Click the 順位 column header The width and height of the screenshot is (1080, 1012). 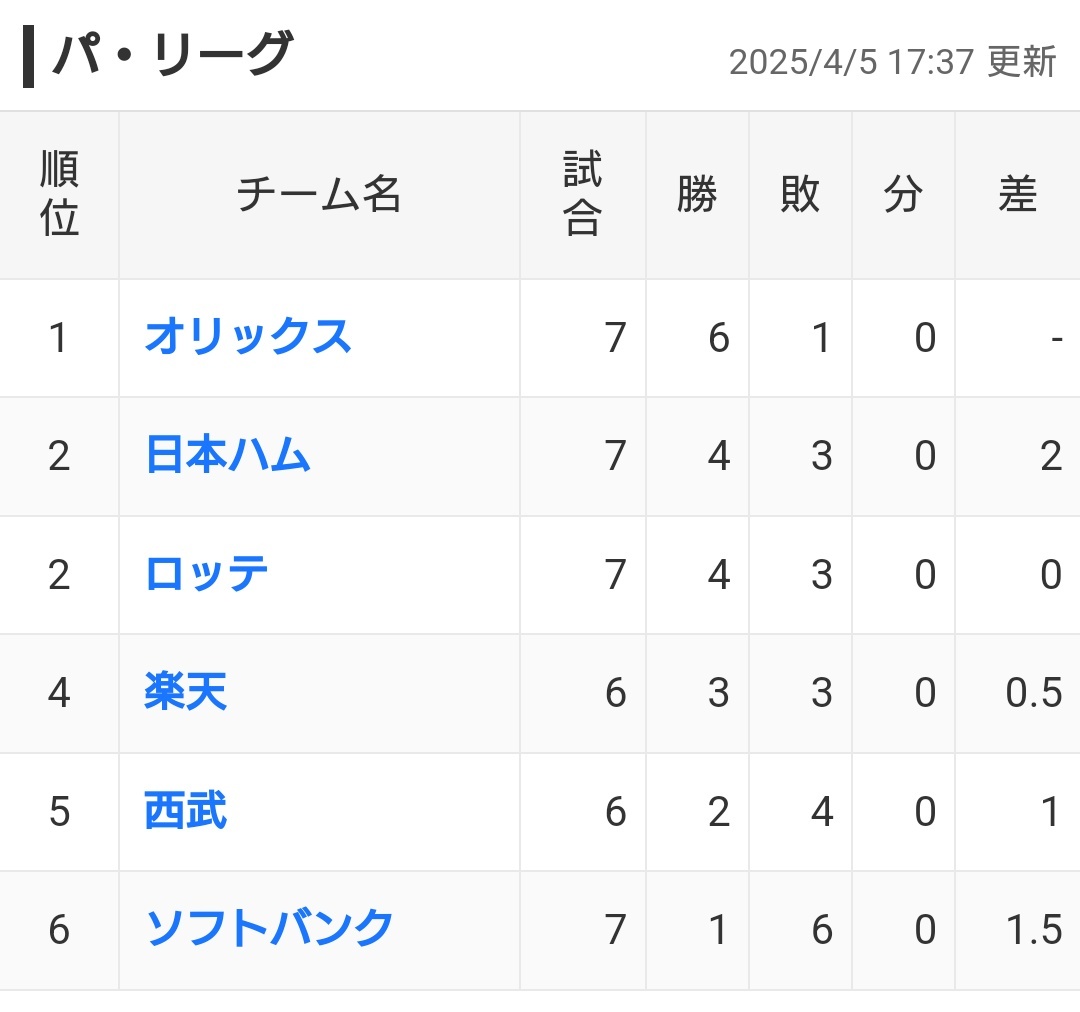click(59, 195)
